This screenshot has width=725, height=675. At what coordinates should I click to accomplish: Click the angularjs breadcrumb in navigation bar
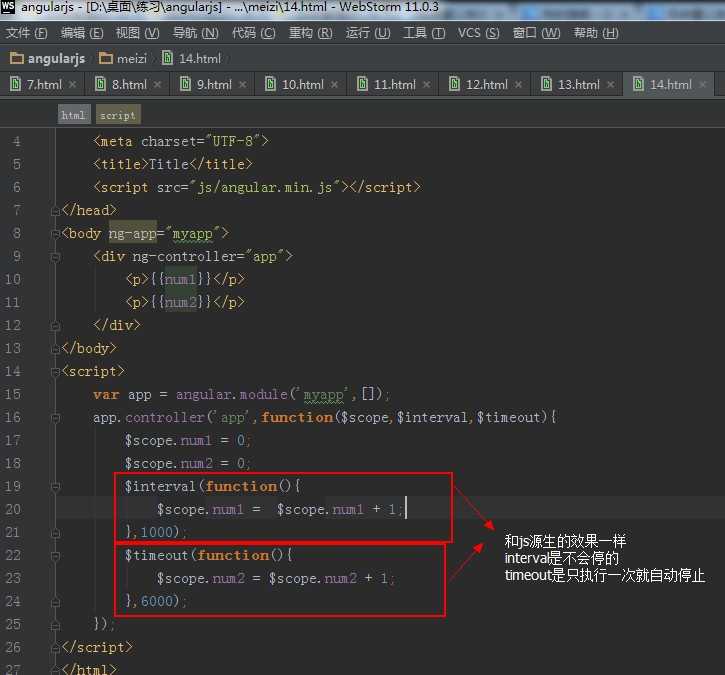coord(56,59)
